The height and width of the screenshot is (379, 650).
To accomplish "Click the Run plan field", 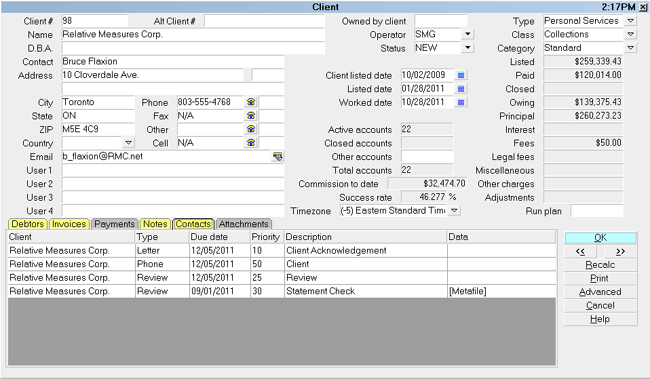I will tap(597, 211).
